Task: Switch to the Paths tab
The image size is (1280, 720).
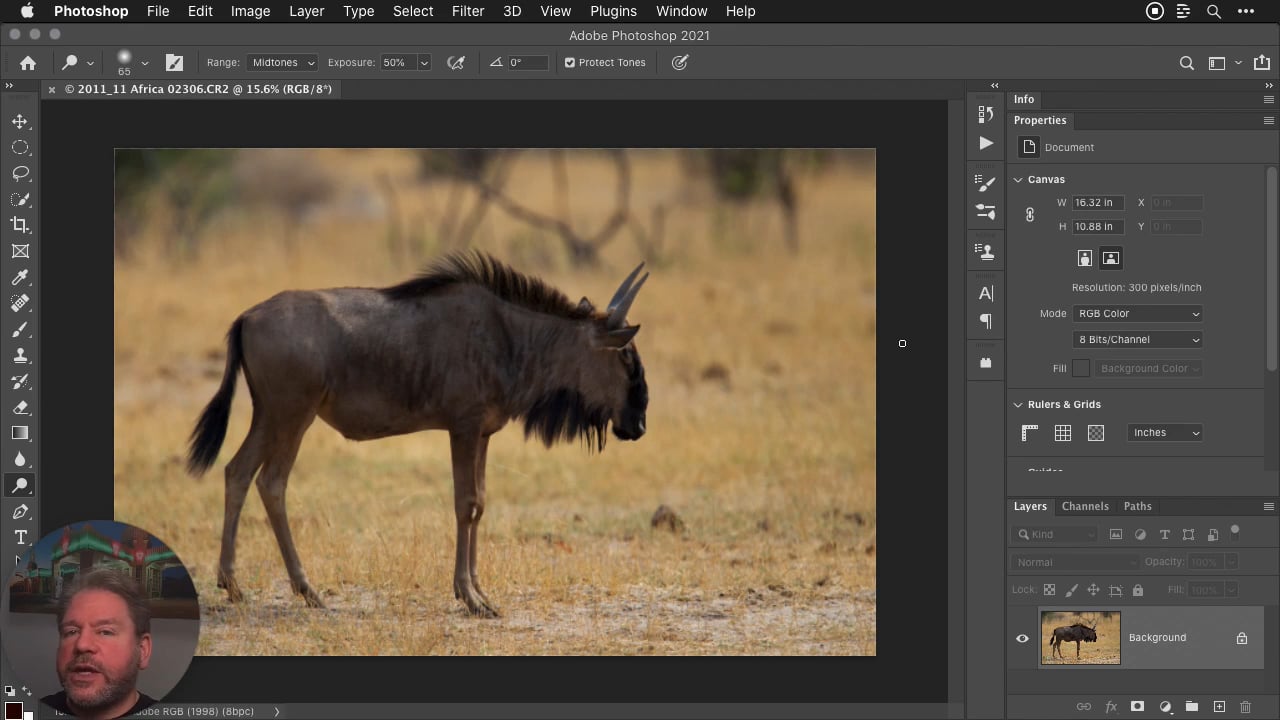Action: coord(1138,506)
